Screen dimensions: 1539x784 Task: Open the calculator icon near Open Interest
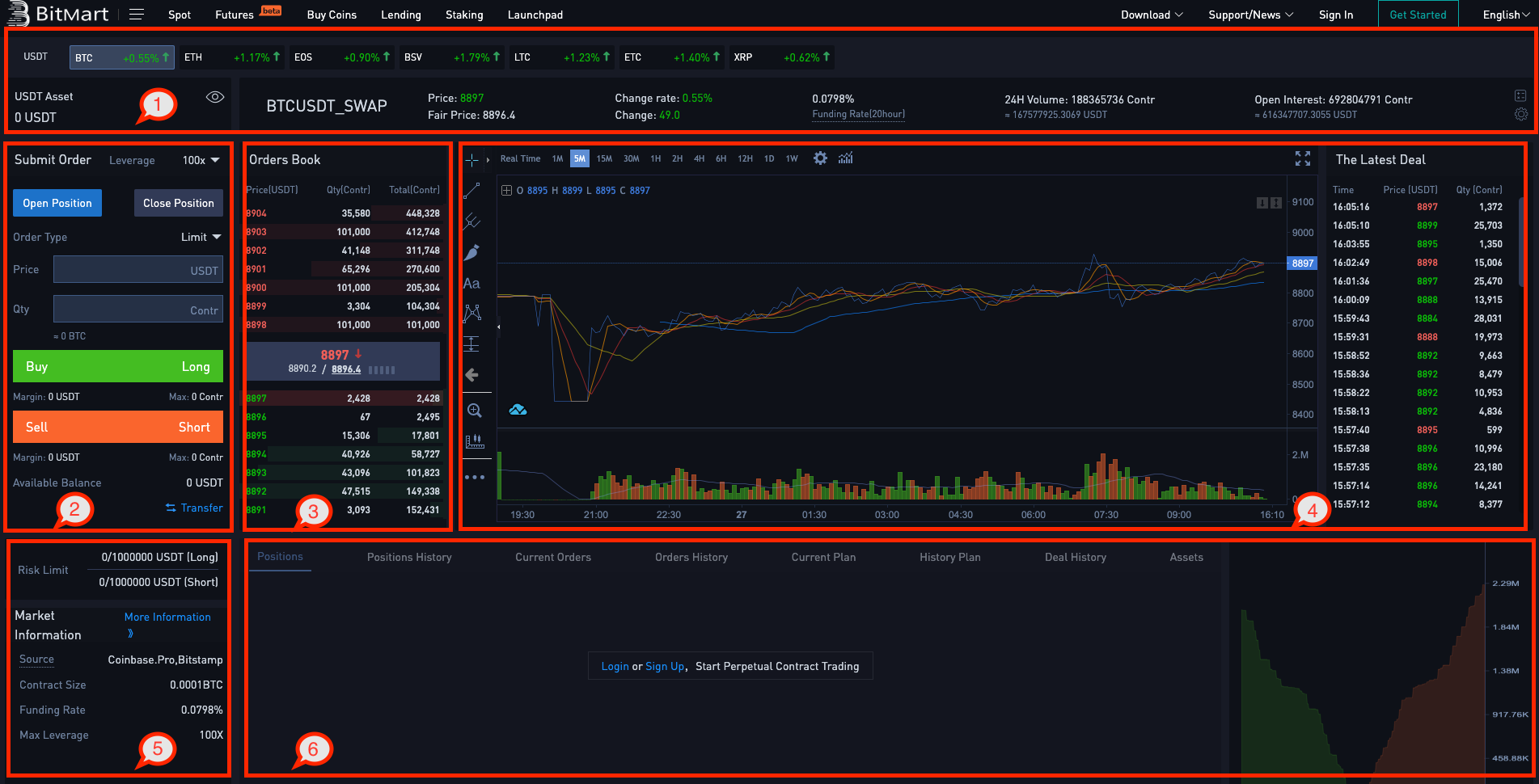coord(1520,95)
